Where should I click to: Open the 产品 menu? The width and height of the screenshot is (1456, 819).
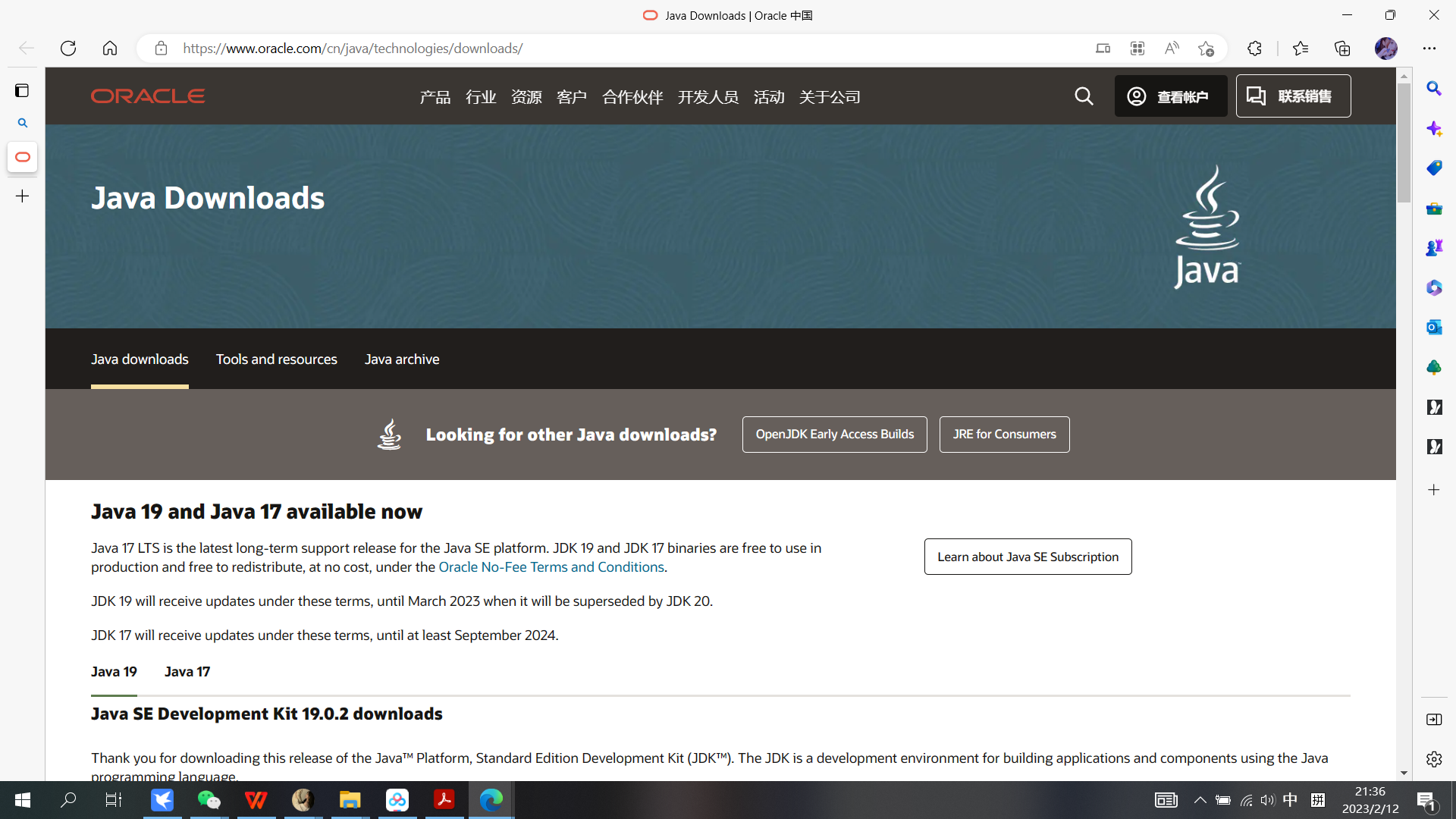point(435,97)
